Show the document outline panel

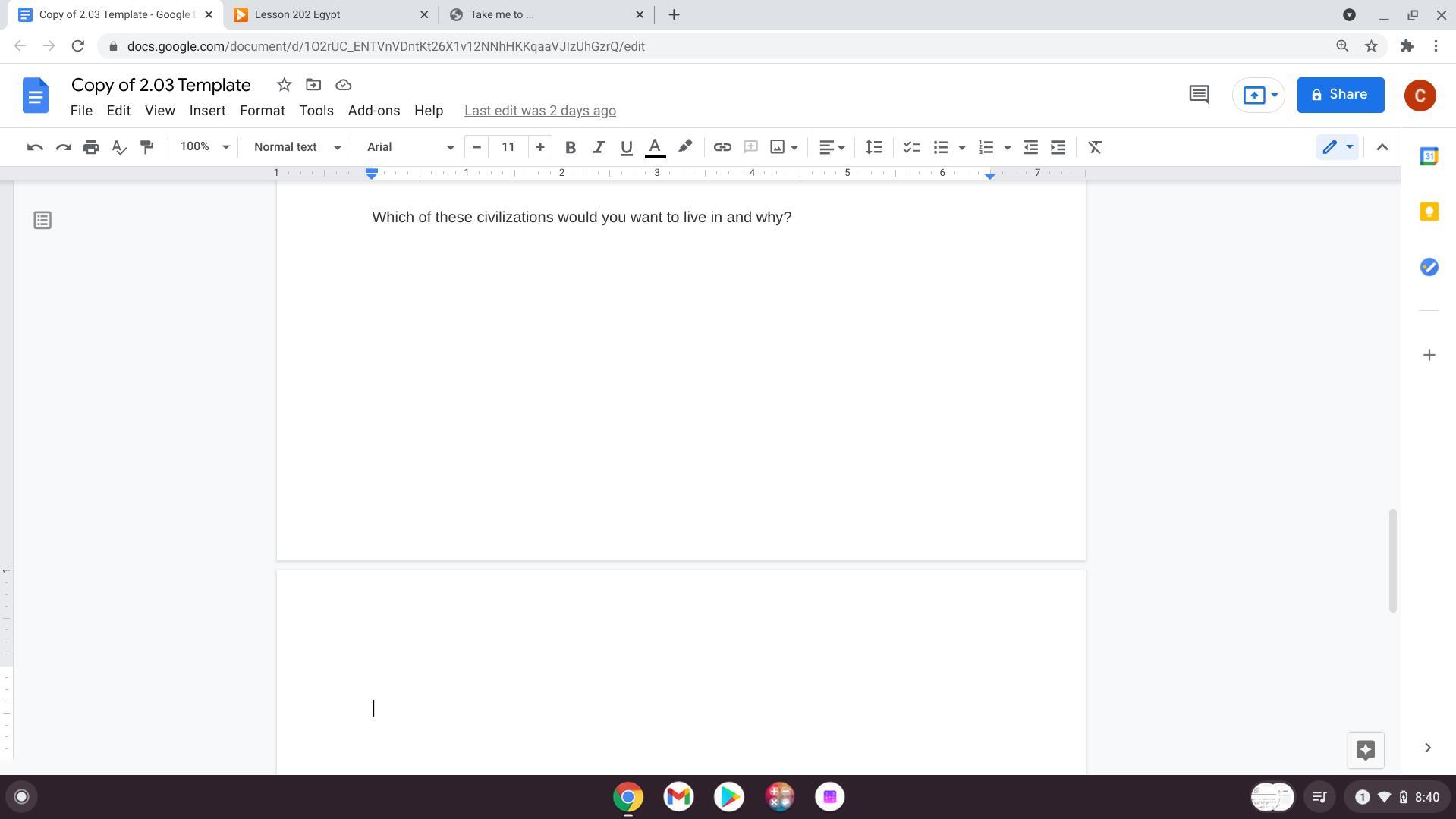tap(42, 221)
